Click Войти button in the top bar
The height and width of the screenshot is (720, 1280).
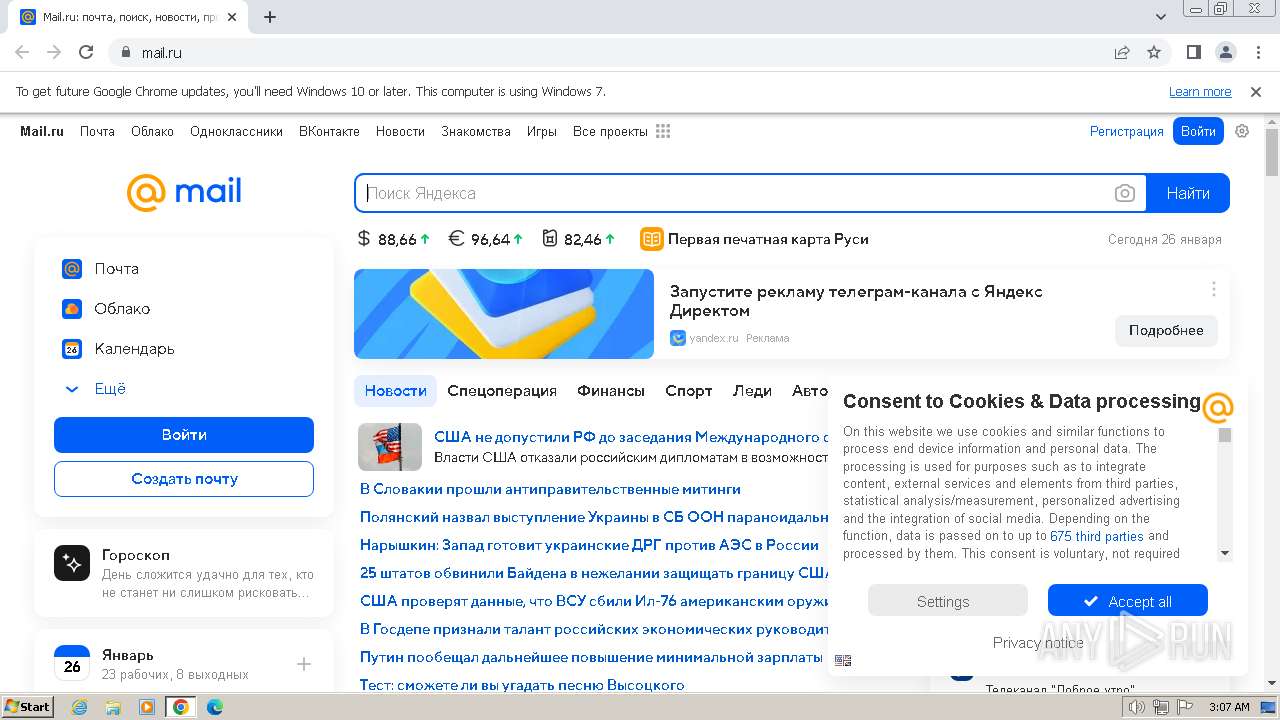pyautogui.click(x=1198, y=131)
